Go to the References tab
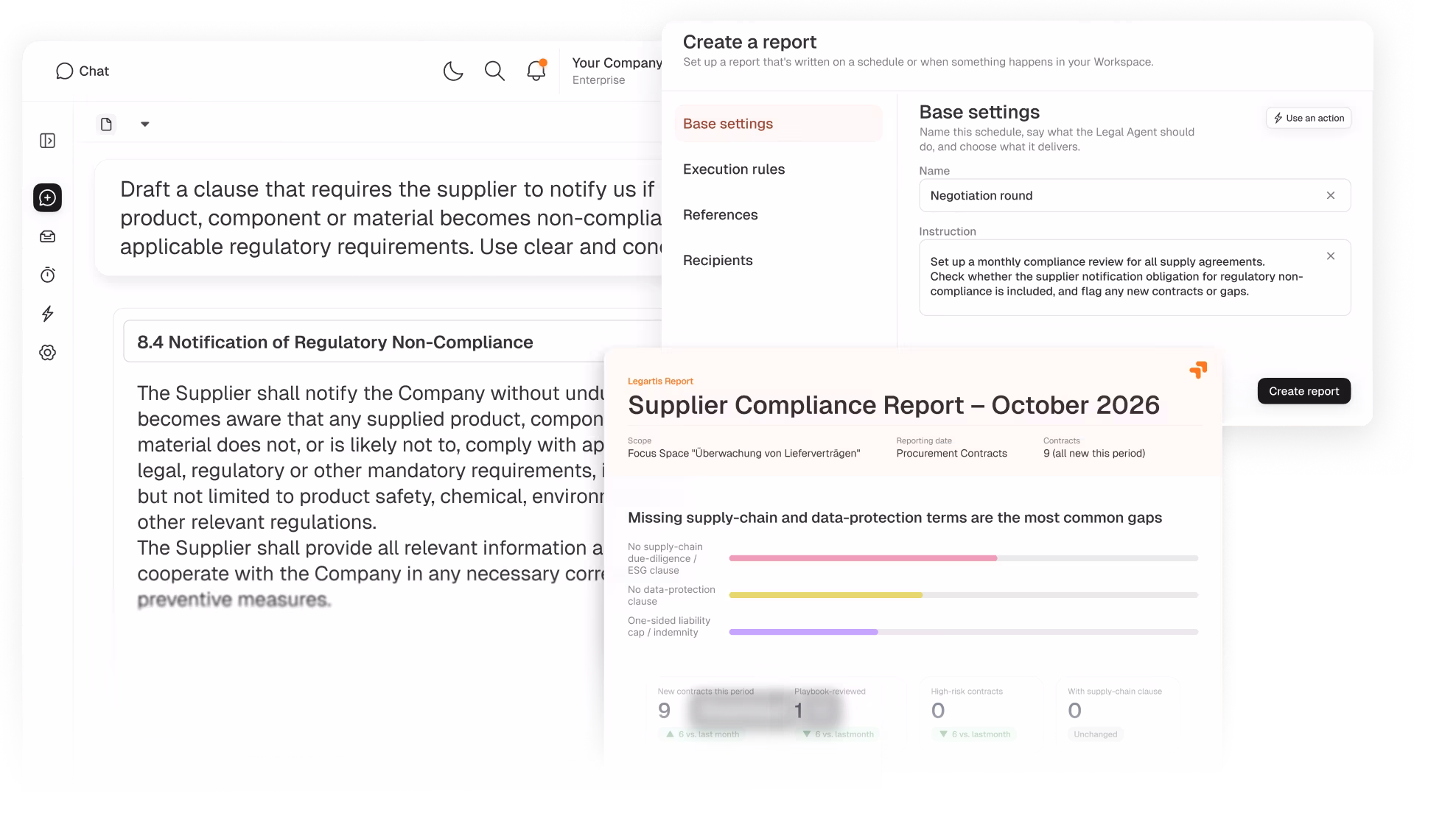1456x819 pixels. click(x=720, y=215)
